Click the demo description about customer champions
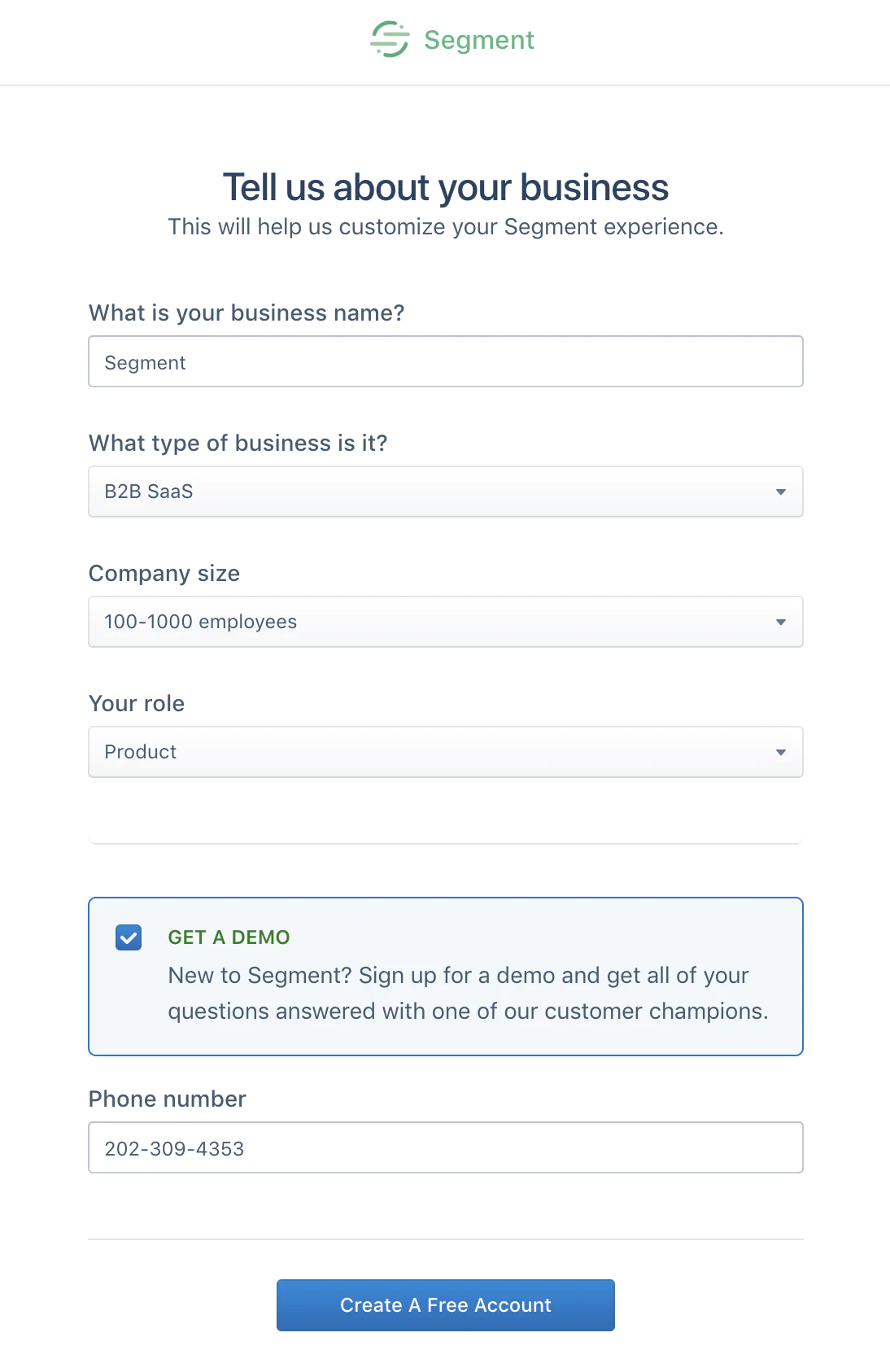 (x=468, y=993)
